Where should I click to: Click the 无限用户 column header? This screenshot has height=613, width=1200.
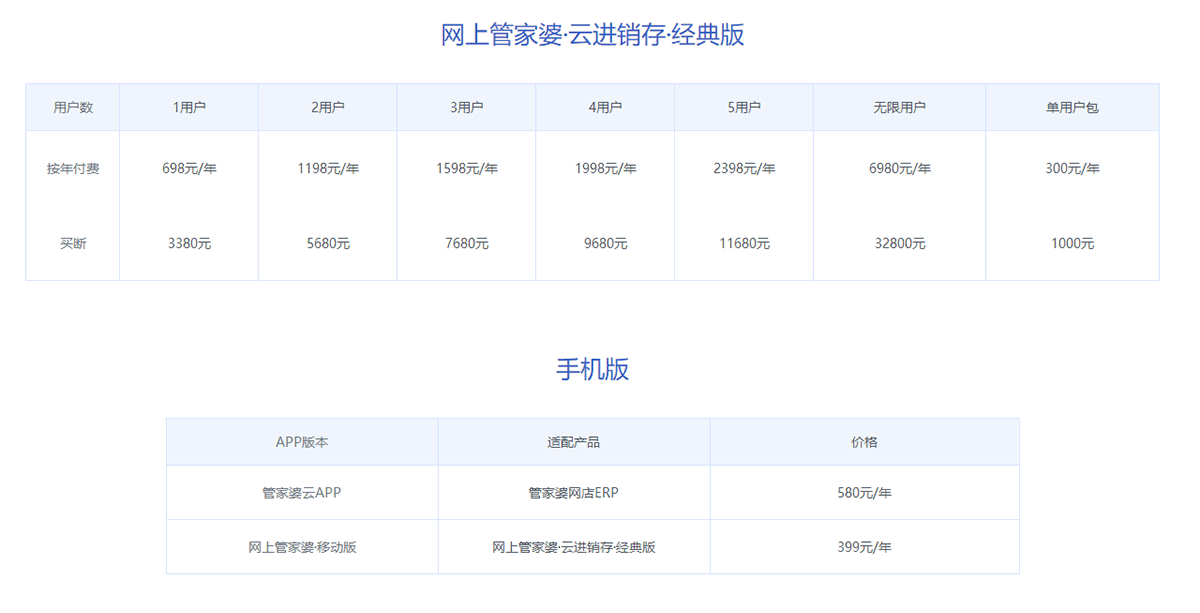pyautogui.click(x=899, y=107)
